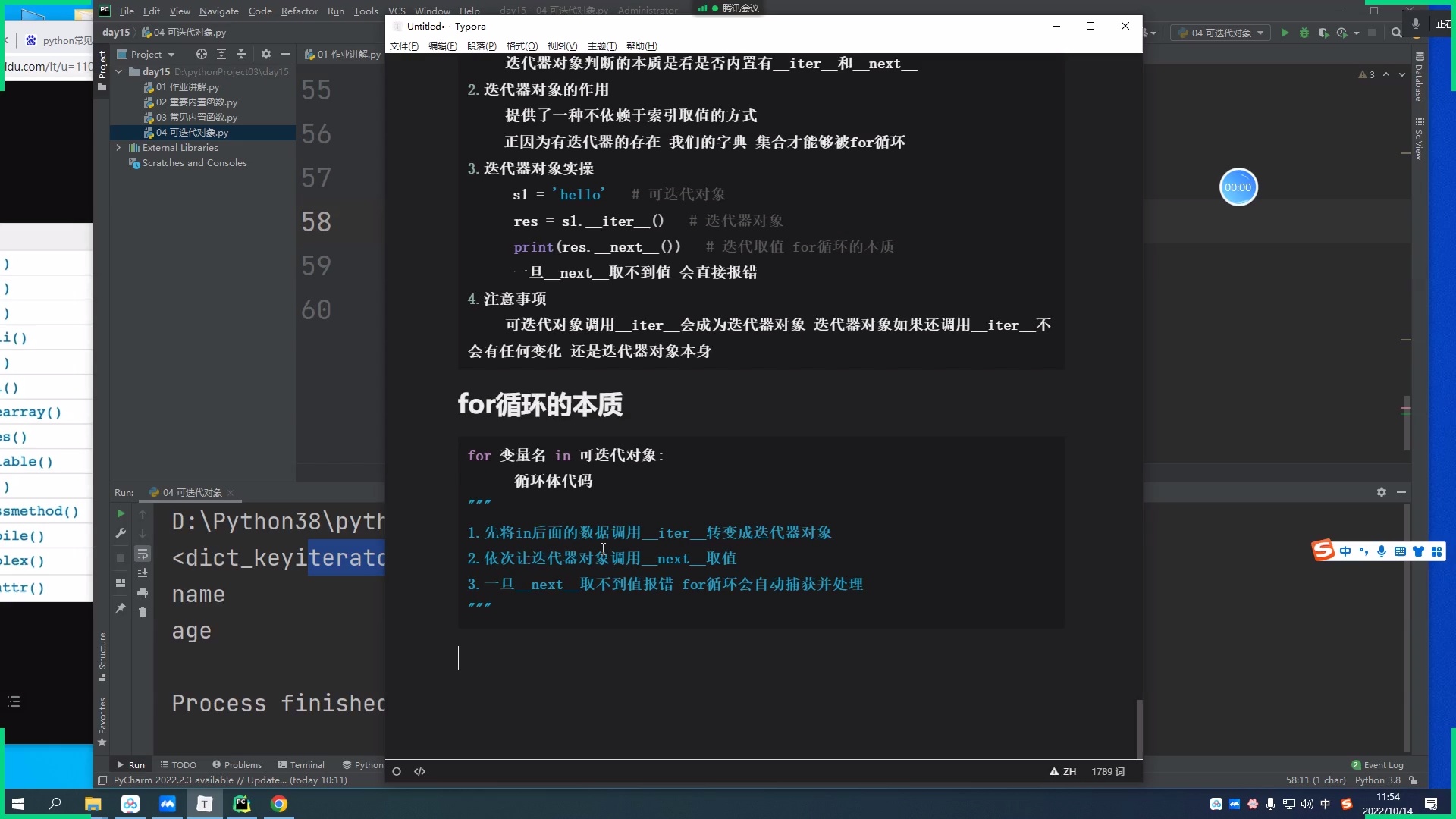Start debugging via the bug icon
Viewport: 1456px width, 819px height.
click(1304, 33)
